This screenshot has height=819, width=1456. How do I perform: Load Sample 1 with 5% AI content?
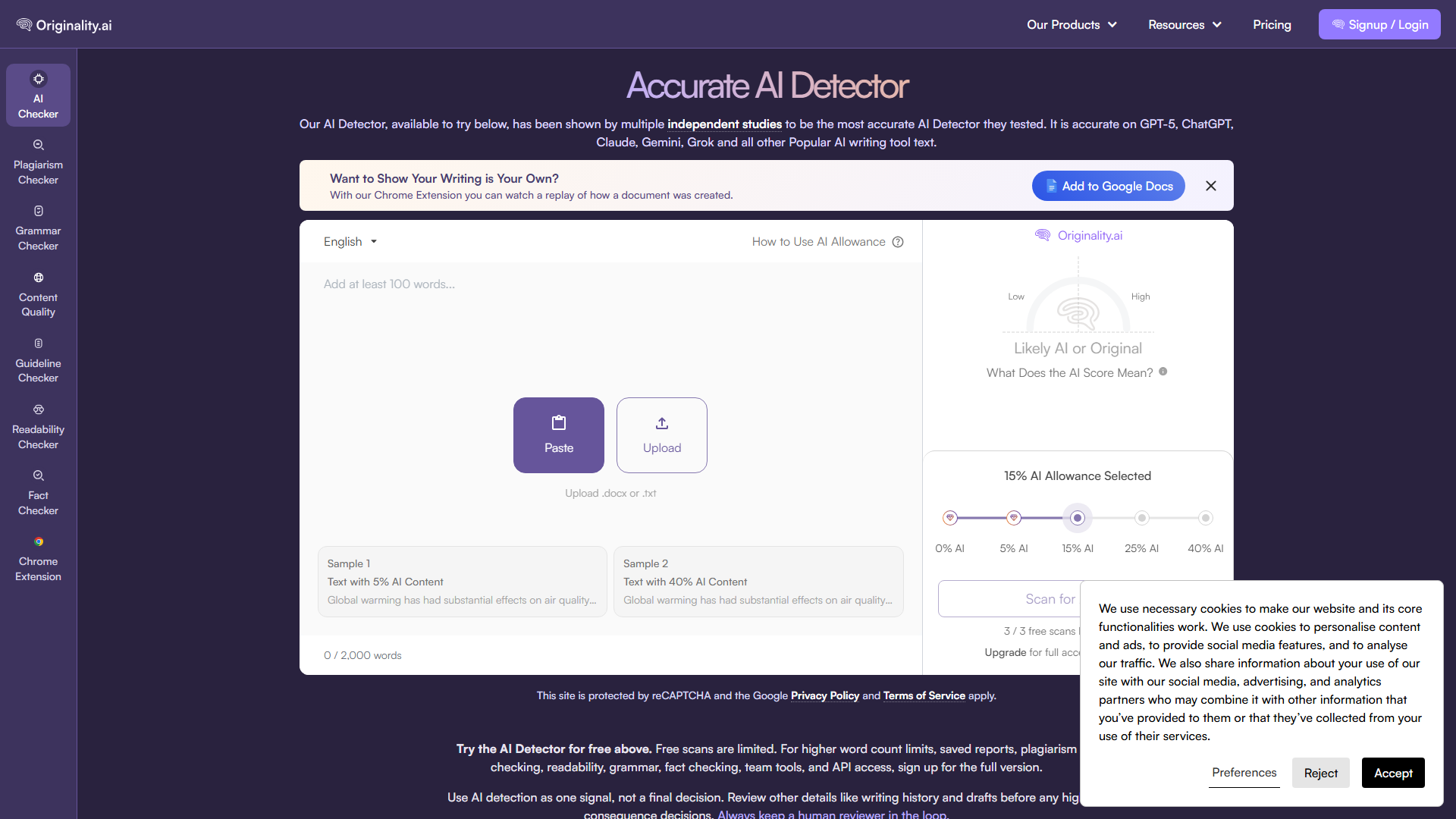pos(463,582)
